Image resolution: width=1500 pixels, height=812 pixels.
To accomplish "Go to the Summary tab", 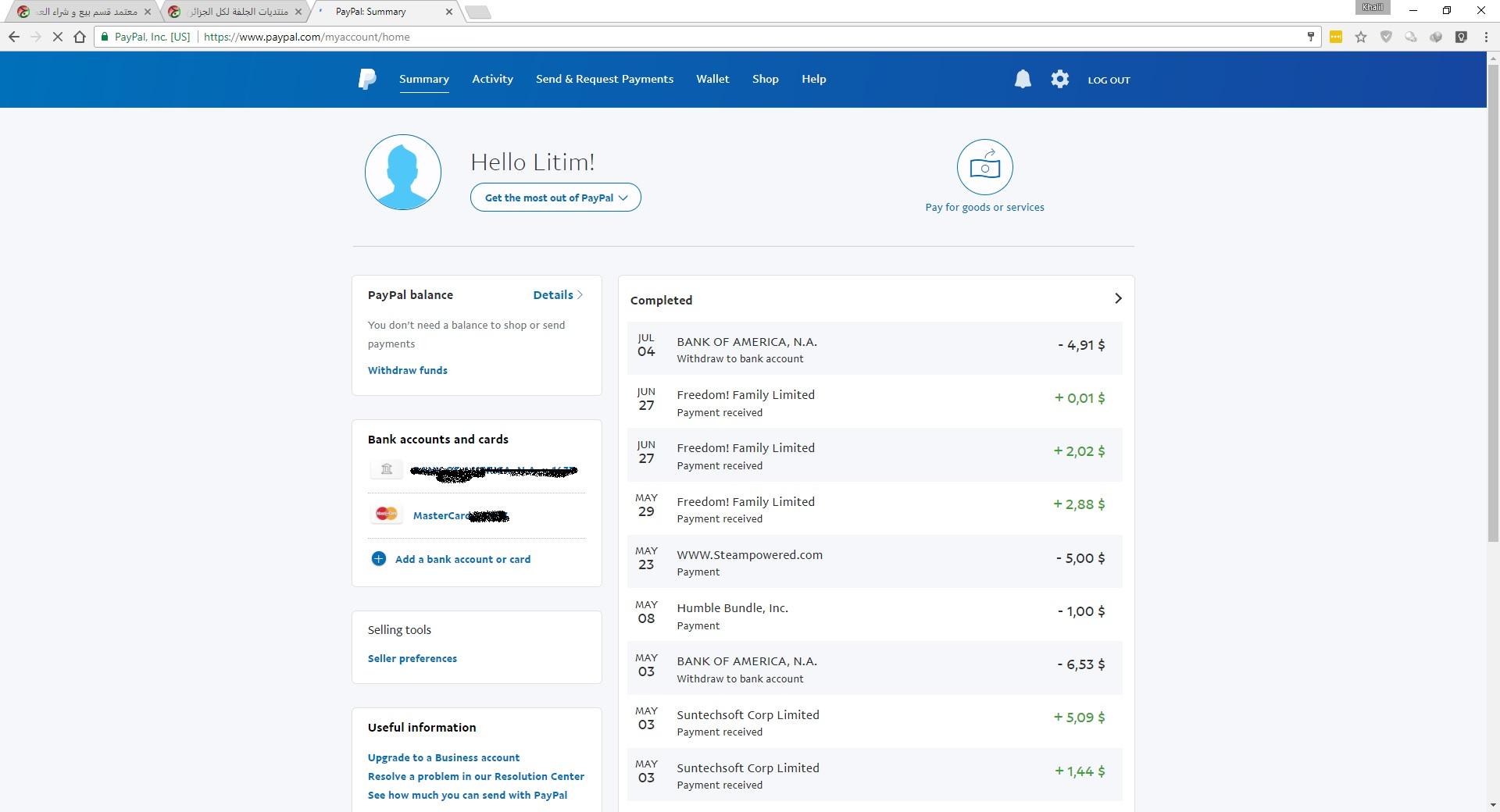I will pos(424,79).
